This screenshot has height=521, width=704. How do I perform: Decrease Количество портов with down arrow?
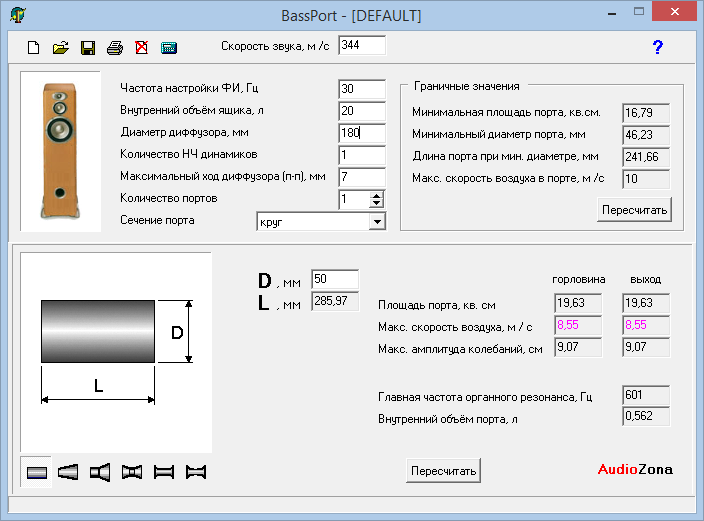point(376,204)
